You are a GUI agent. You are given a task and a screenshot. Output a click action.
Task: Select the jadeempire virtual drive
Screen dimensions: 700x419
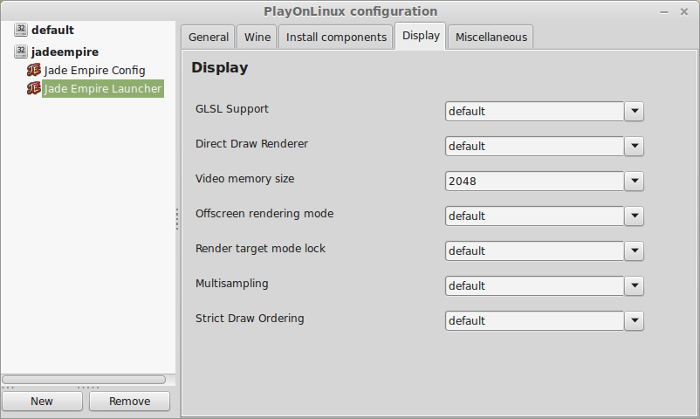click(65, 52)
